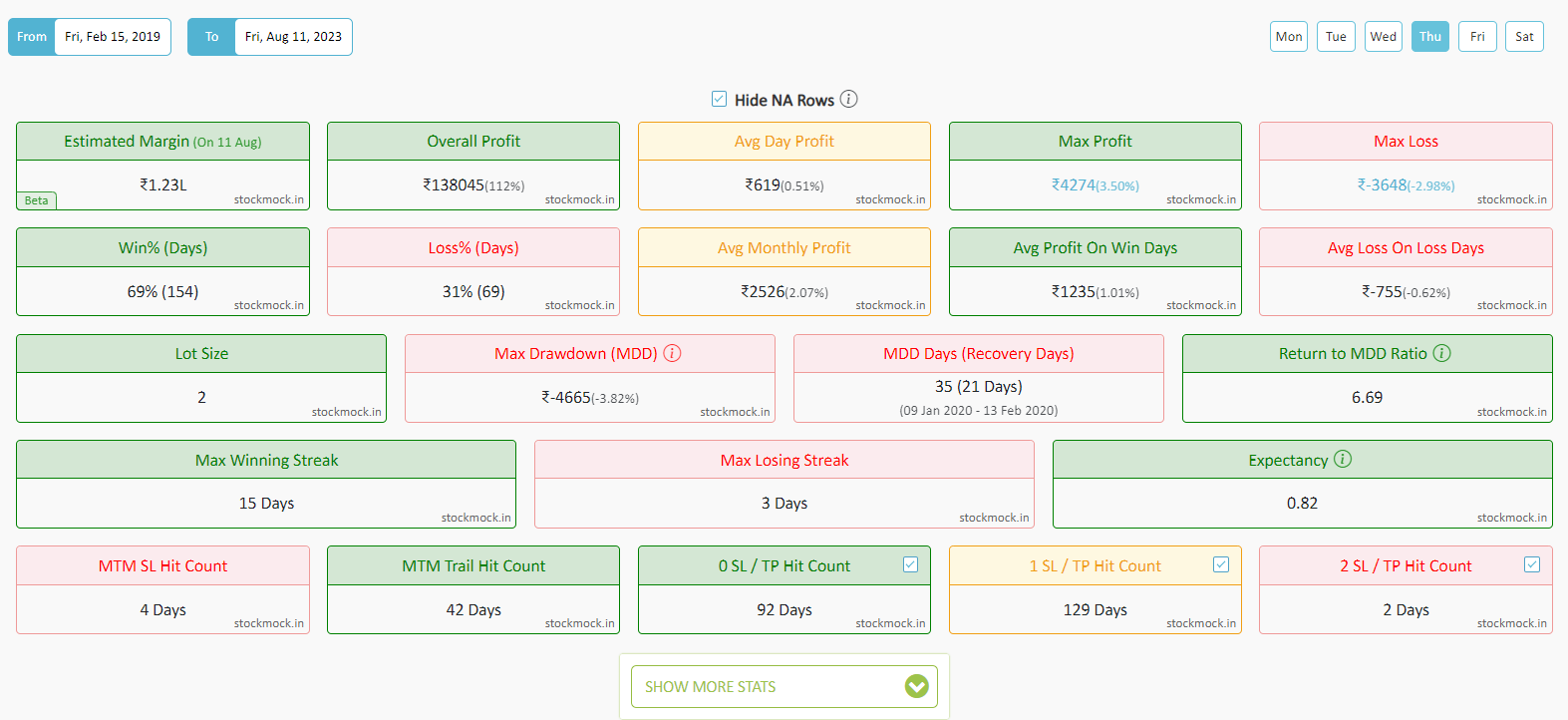Toggle Mon weekday filter

[1289, 37]
